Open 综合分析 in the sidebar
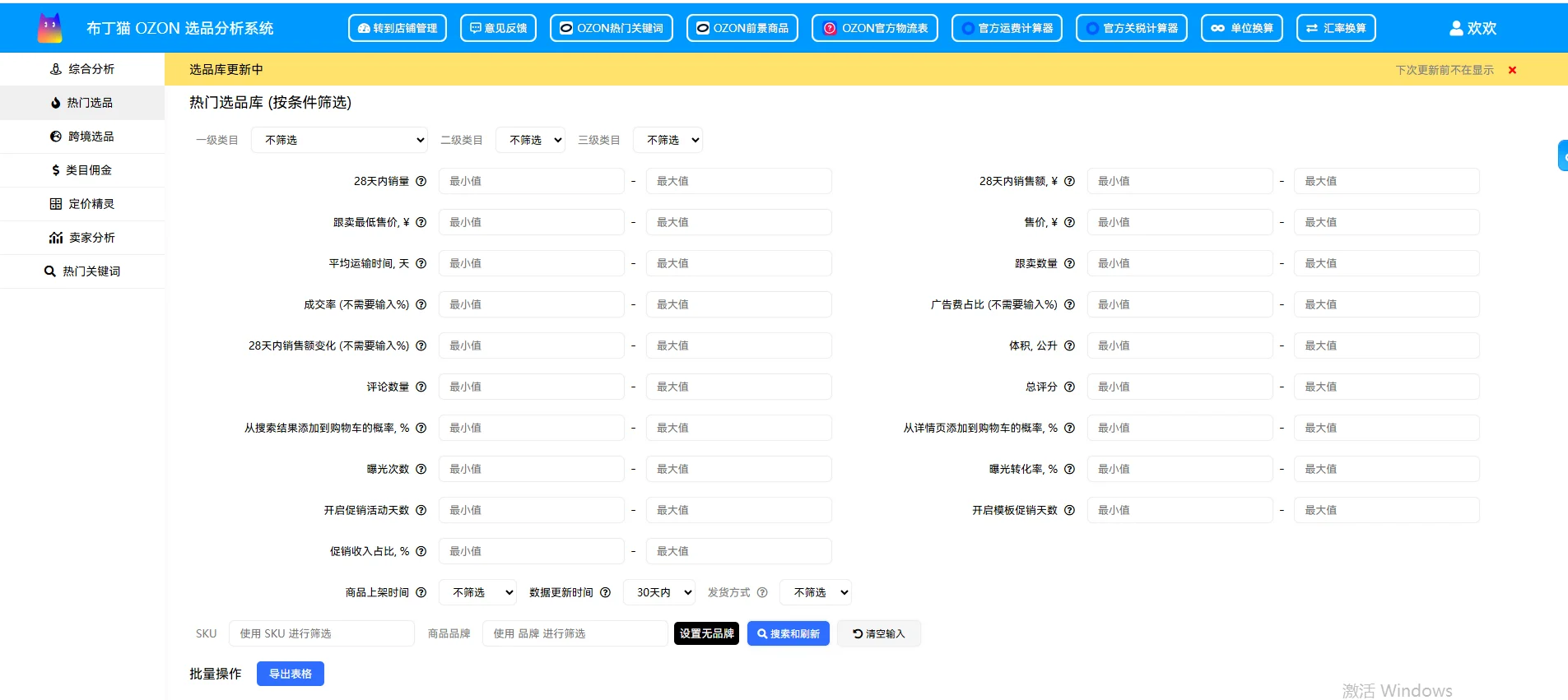Image resolution: width=1568 pixels, height=700 pixels. tap(82, 69)
